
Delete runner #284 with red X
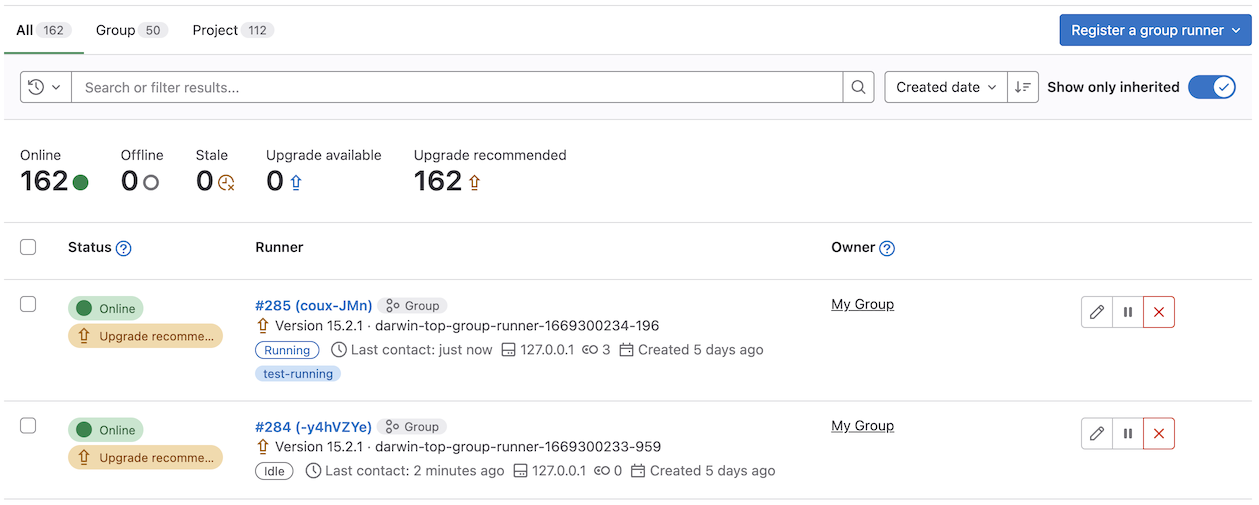pos(1159,433)
